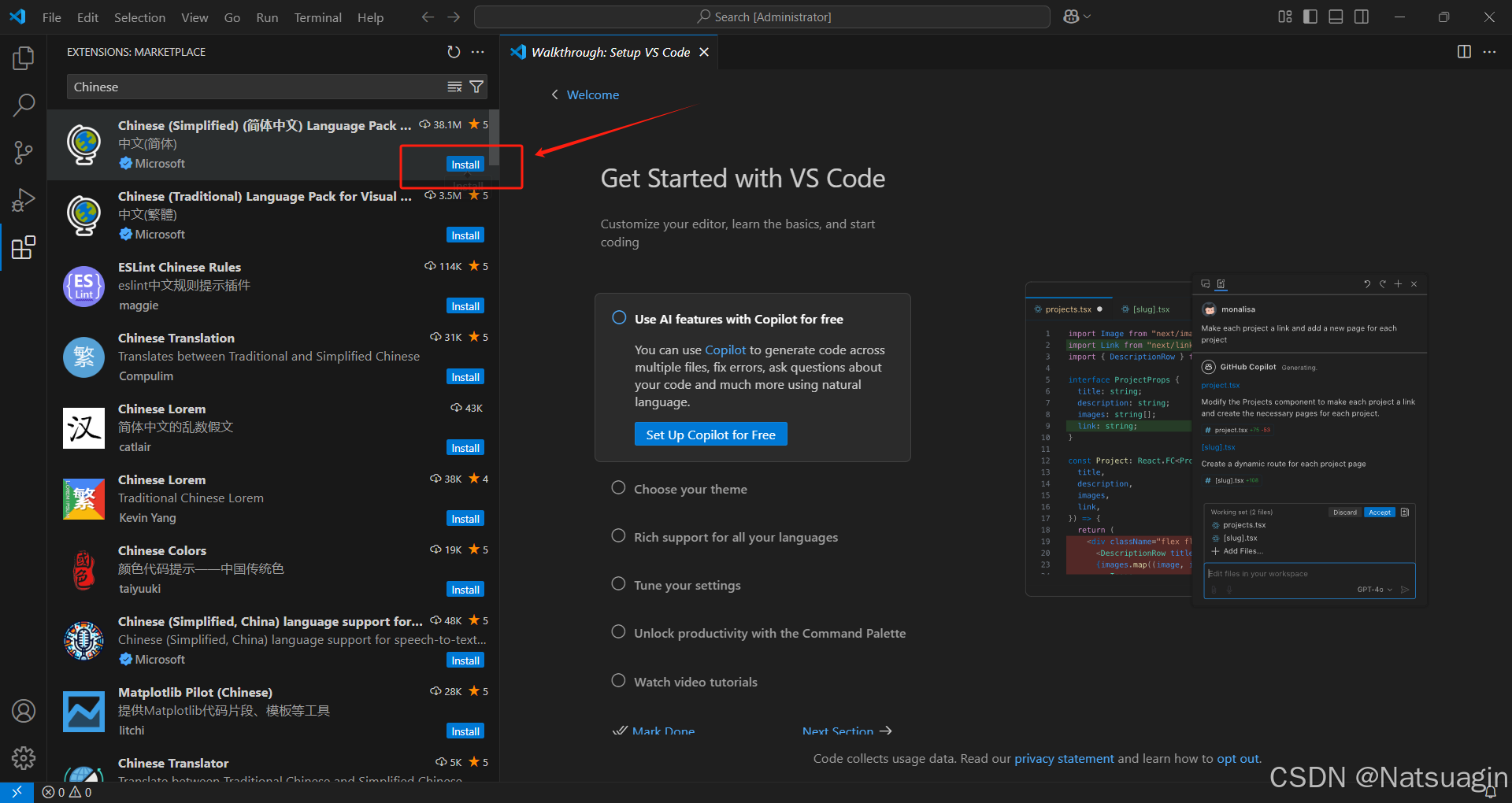
Task: Click Set Up Copilot for Free button
Action: pyautogui.click(x=710, y=435)
